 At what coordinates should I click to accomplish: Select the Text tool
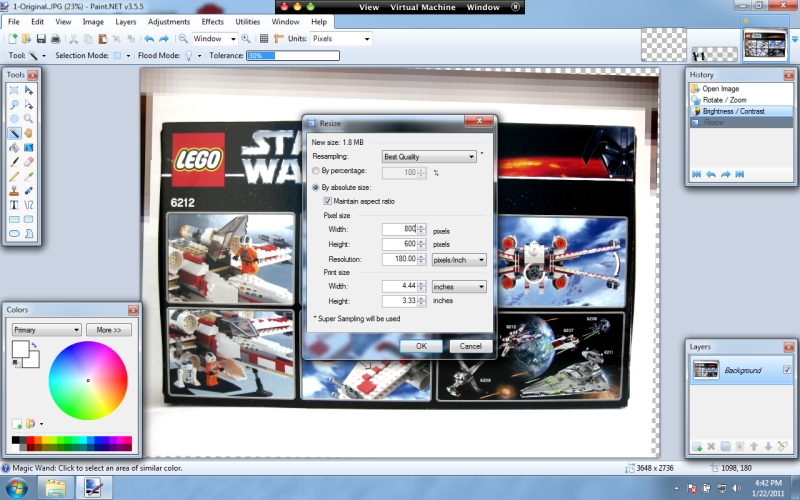click(x=14, y=205)
